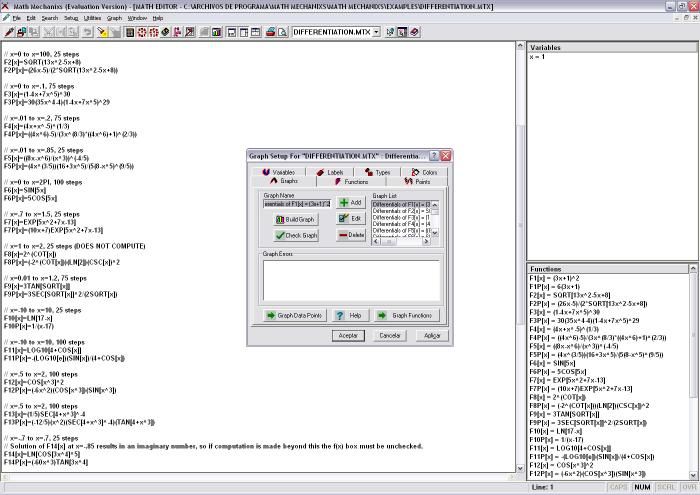Switch to the Points tab

tap(417, 182)
